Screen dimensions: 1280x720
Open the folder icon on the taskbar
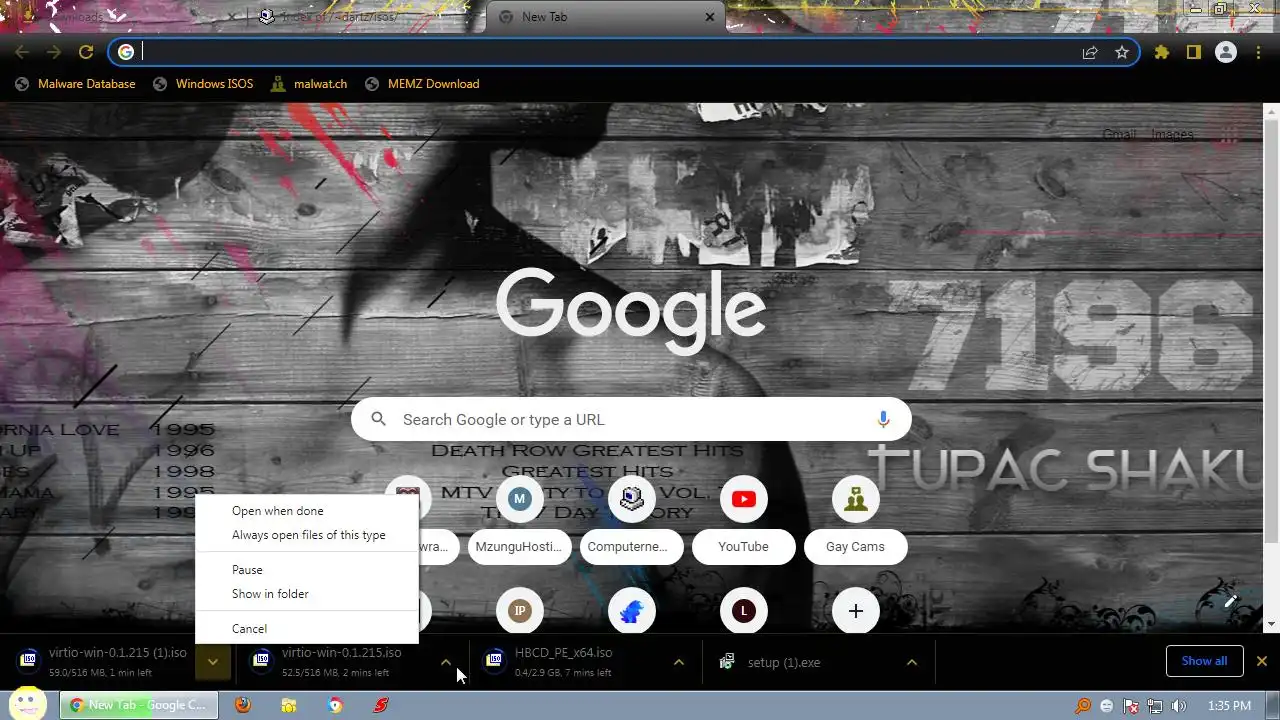[x=288, y=705]
